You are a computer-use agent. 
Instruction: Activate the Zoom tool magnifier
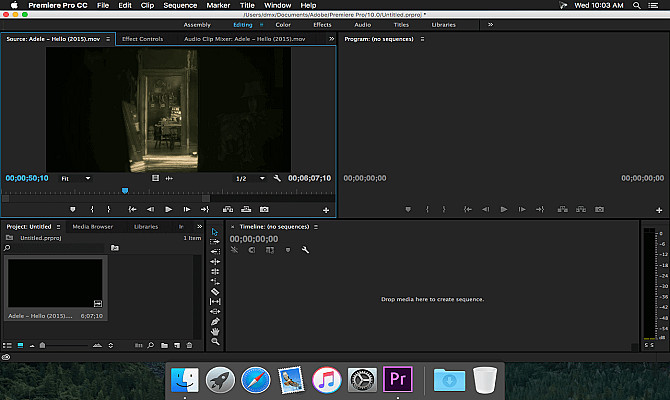pyautogui.click(x=215, y=341)
